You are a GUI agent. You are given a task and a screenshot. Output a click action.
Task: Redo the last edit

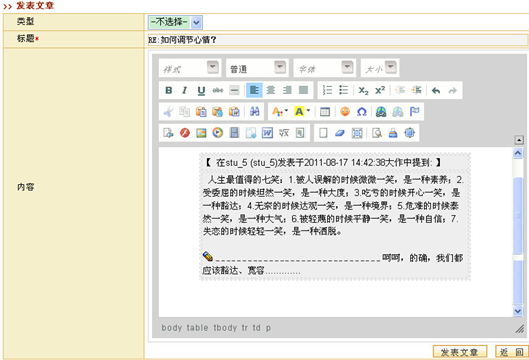coord(452,90)
